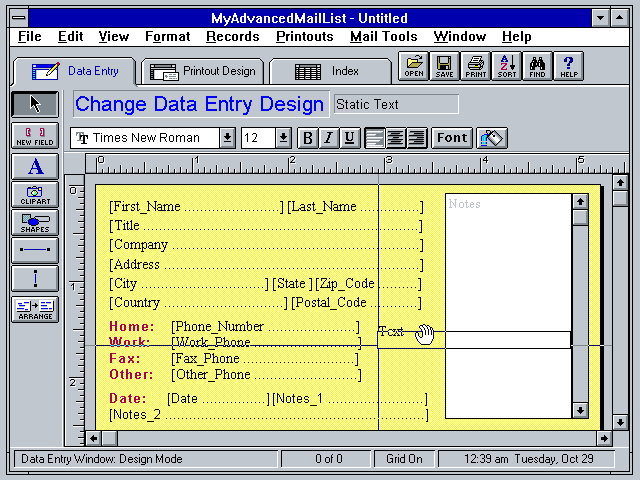The height and width of the screenshot is (480, 640).
Task: Click design area scroll down arrow
Action: (x=620, y=422)
